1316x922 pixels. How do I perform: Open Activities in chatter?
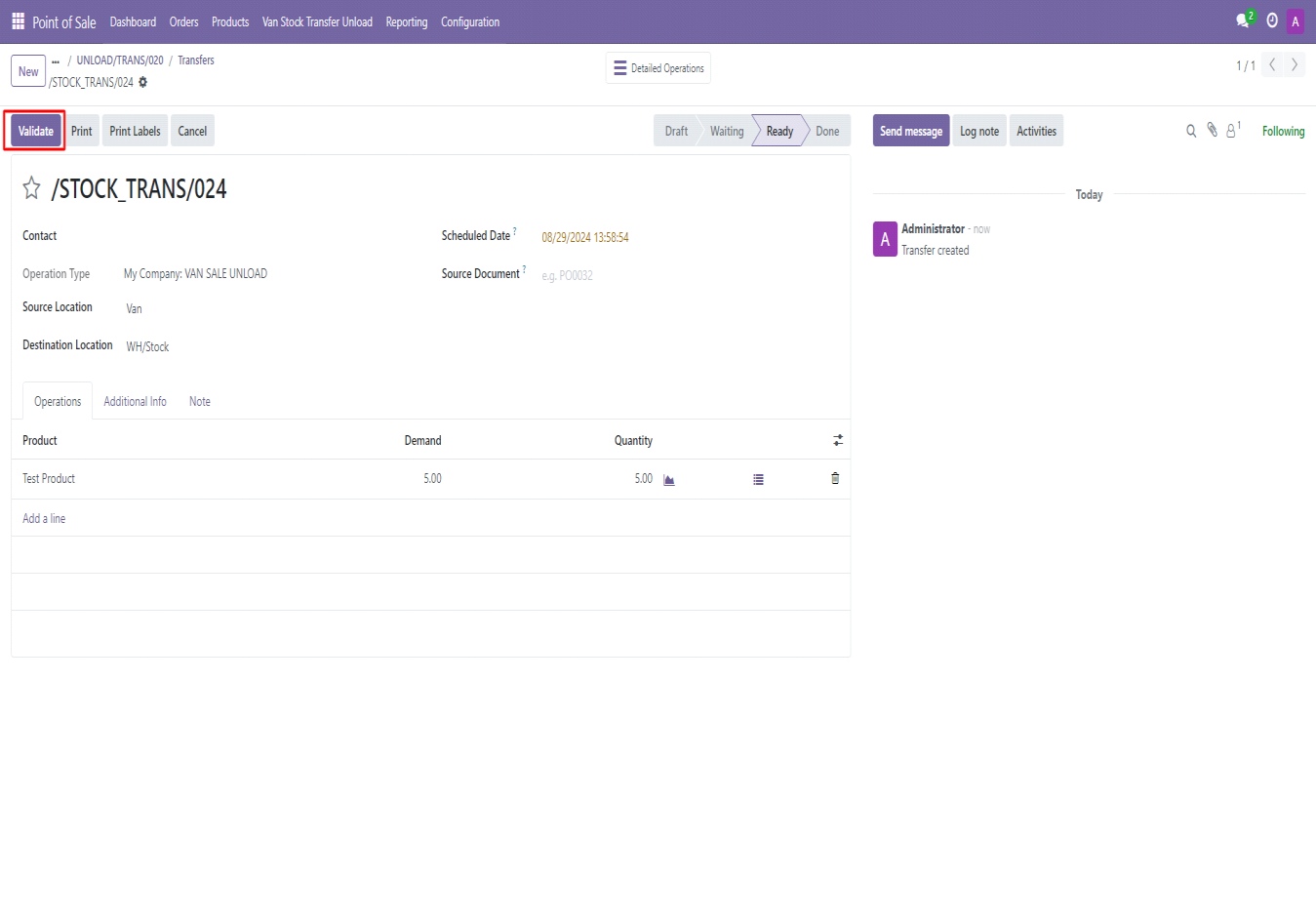click(x=1036, y=131)
